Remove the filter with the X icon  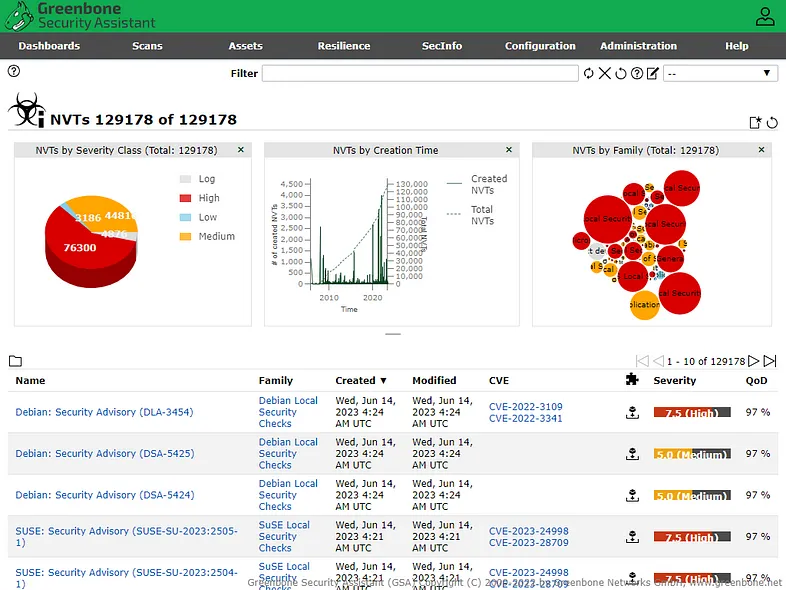coord(605,74)
